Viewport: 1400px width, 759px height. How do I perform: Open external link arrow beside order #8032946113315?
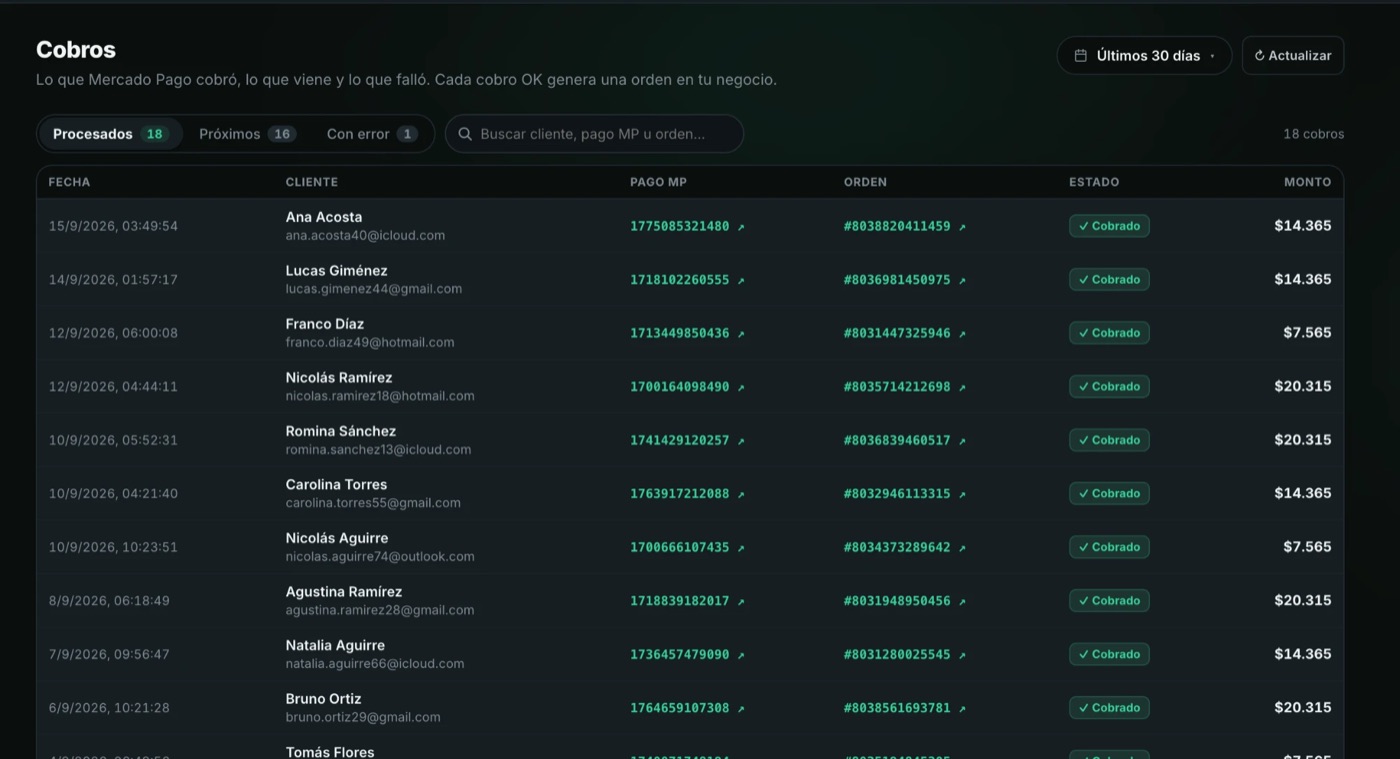pos(962,495)
